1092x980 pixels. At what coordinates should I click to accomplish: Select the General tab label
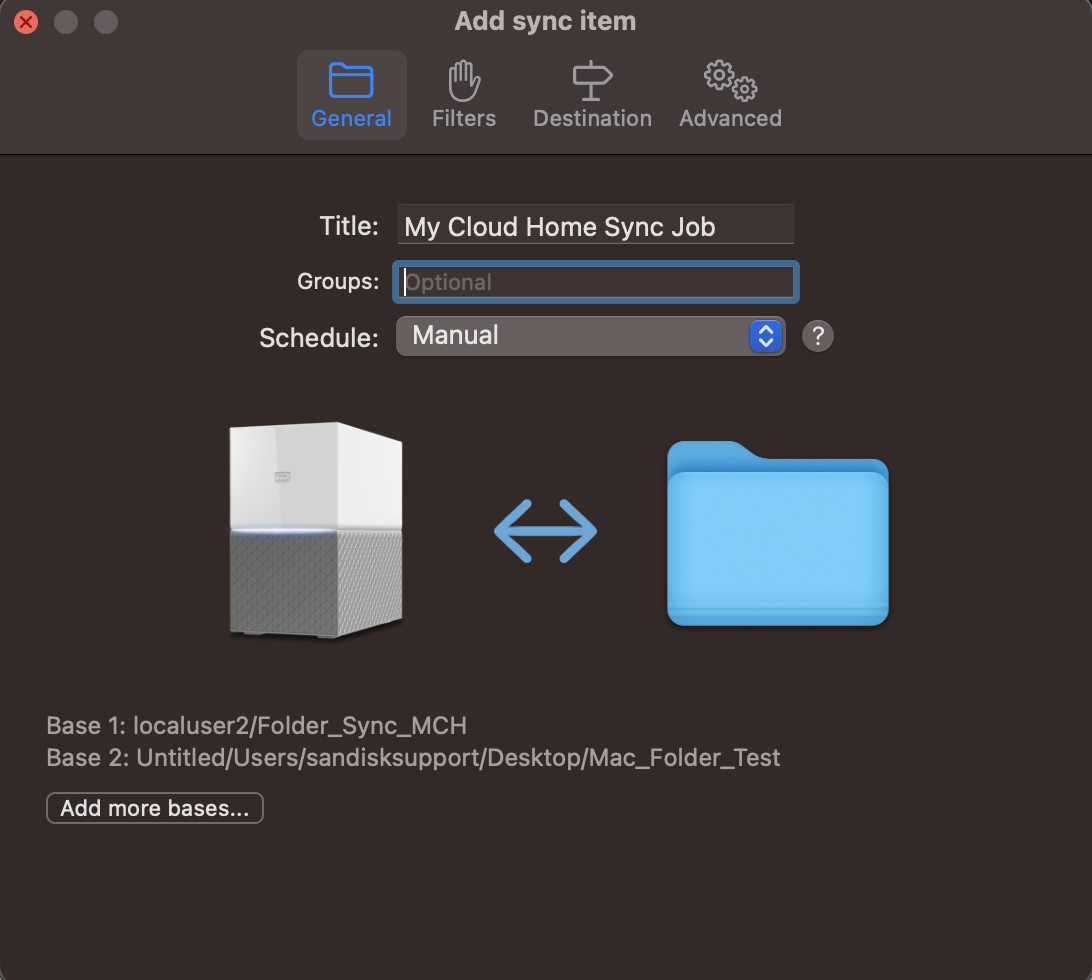352,117
